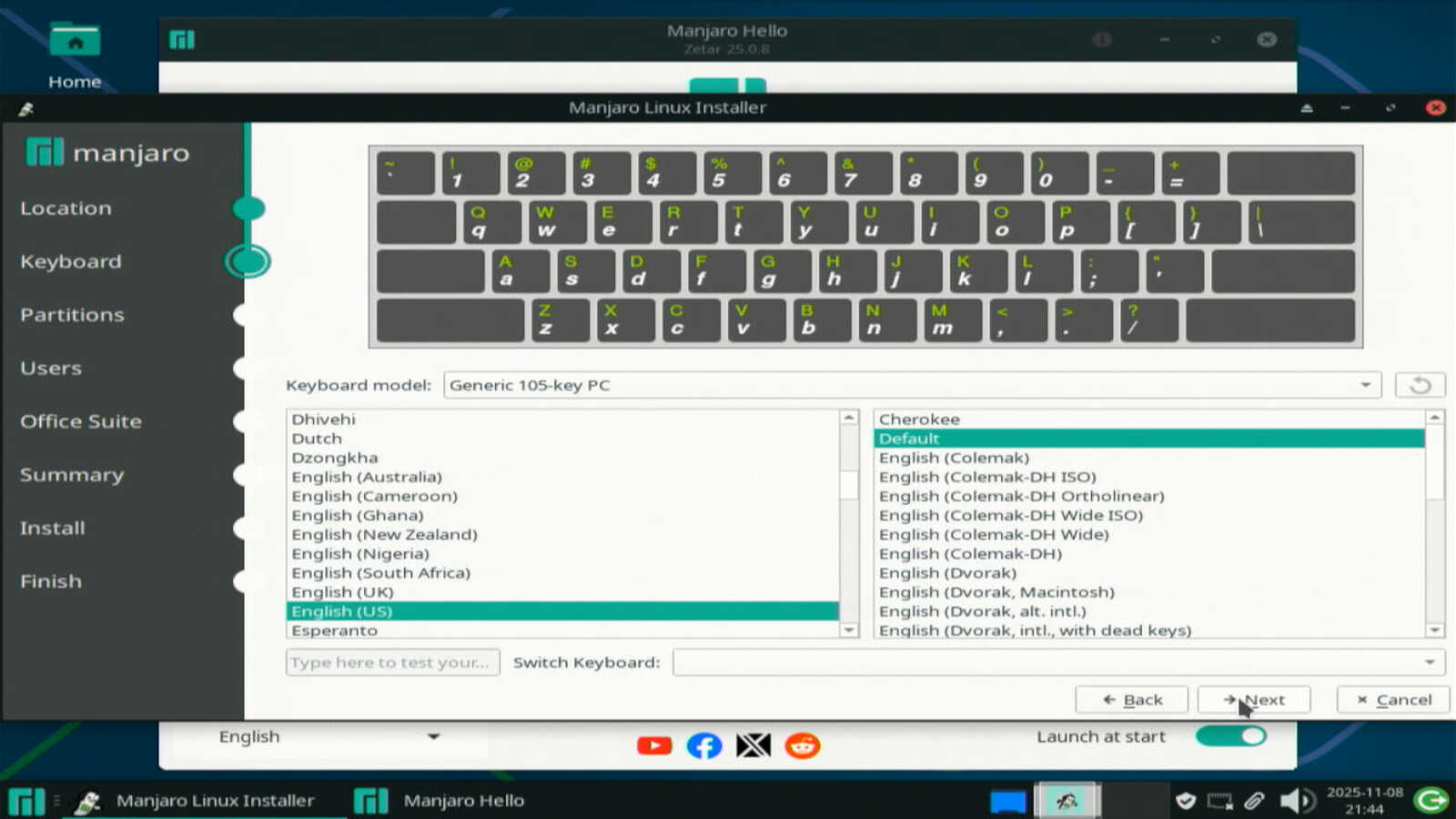Select Esperanto in the language list
The image size is (1456, 819).
(562, 630)
